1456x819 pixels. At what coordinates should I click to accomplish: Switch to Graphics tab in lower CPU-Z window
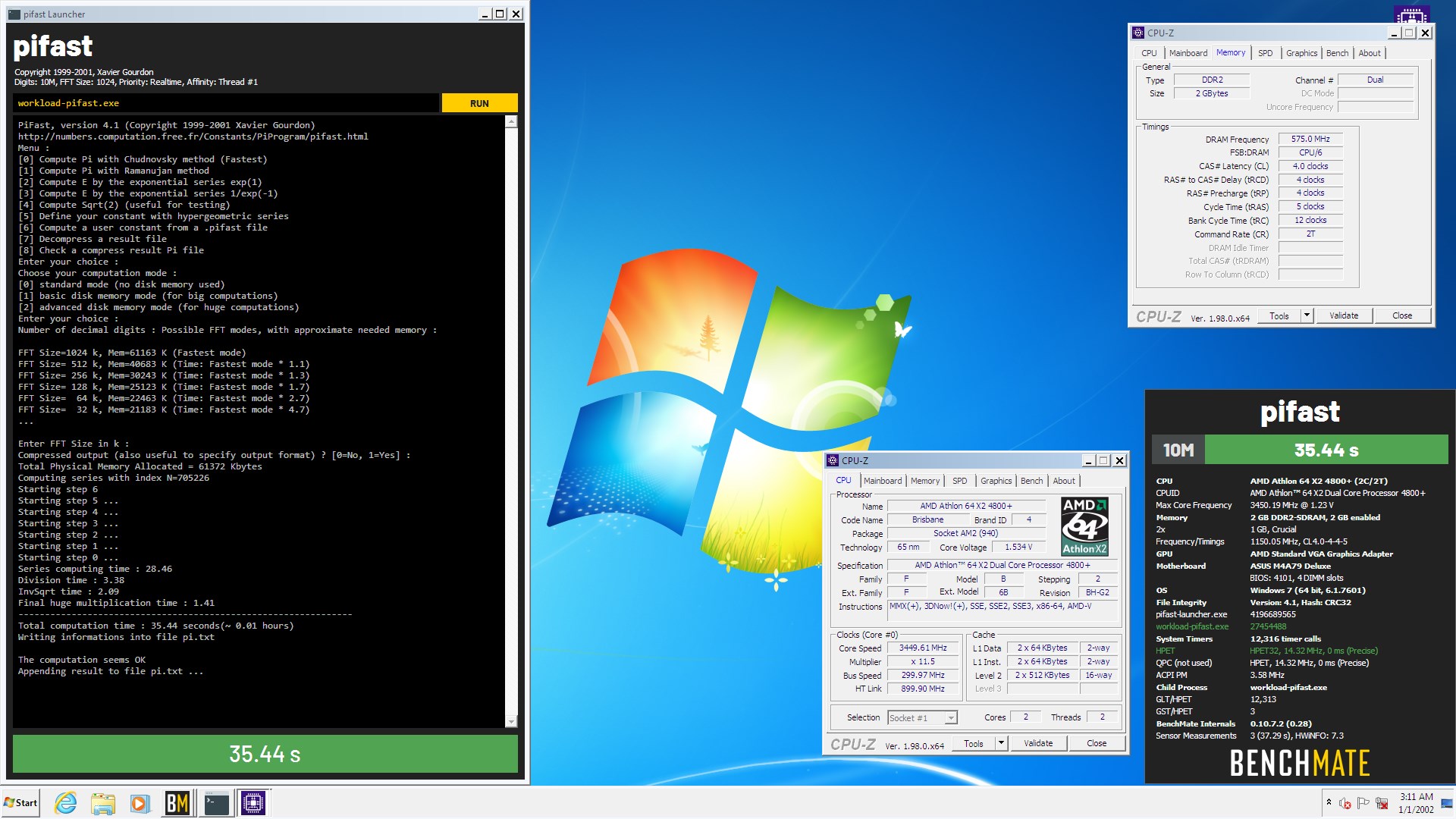[x=996, y=481]
